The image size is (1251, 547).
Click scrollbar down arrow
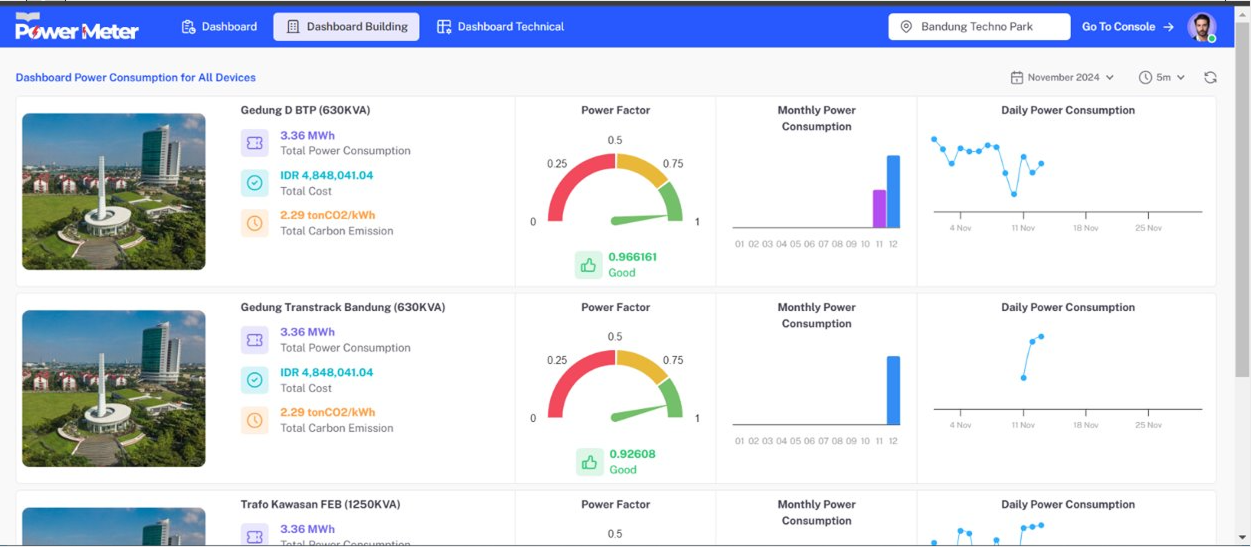1242,538
